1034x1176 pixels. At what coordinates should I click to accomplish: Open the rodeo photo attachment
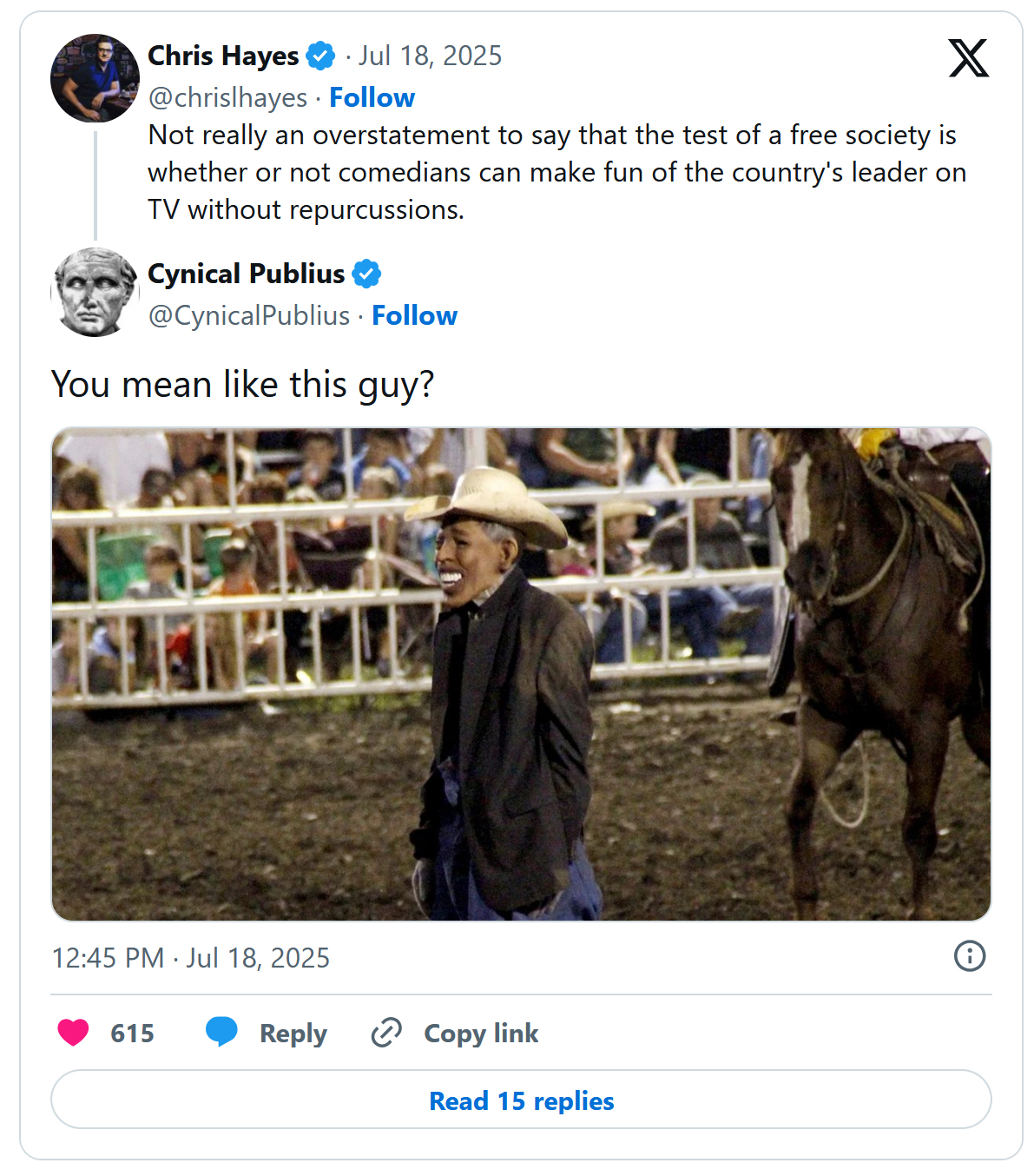pyautogui.click(x=521, y=674)
